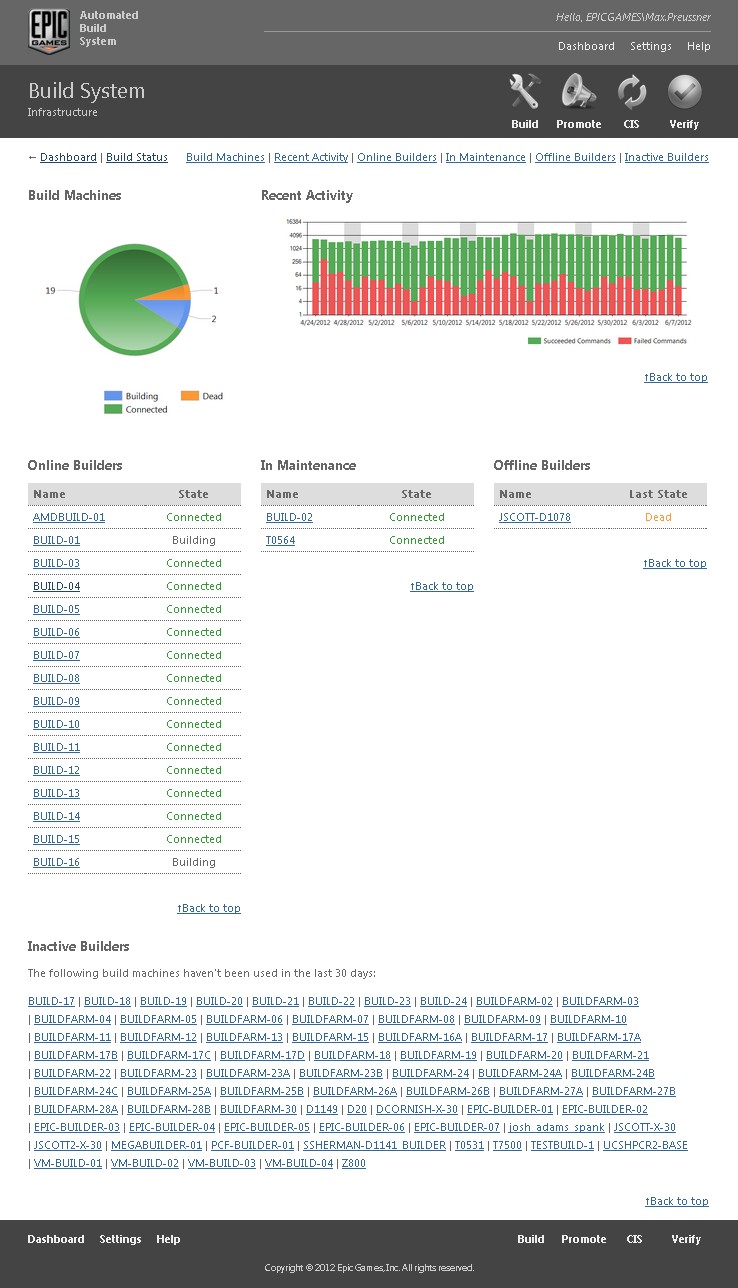Image resolution: width=738 pixels, height=1288 pixels.
Task: Open inactive builder VM-BUILD-03
Action: point(222,1163)
